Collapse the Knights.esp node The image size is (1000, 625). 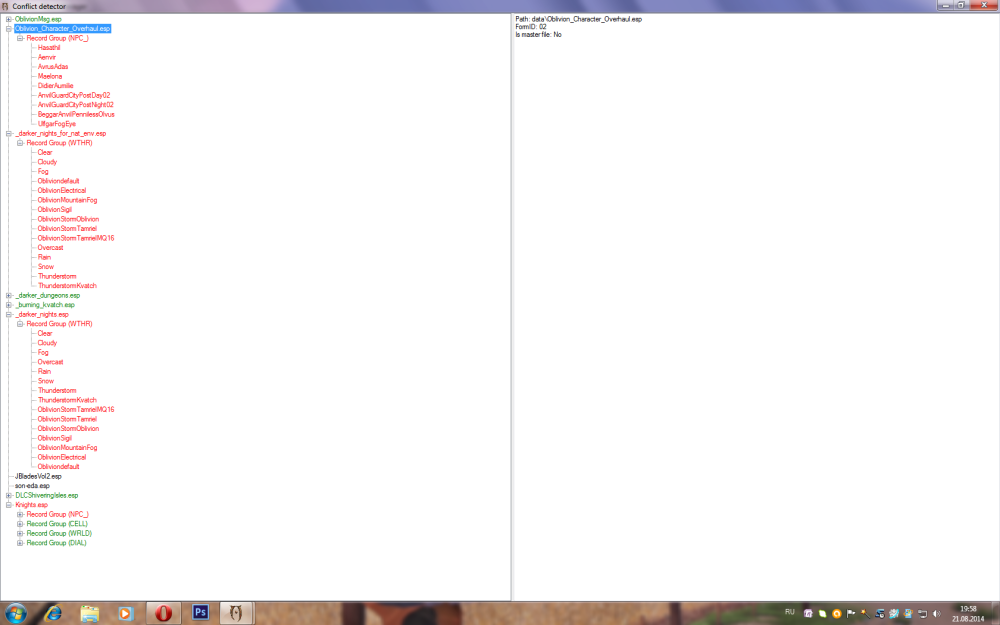pos(9,504)
